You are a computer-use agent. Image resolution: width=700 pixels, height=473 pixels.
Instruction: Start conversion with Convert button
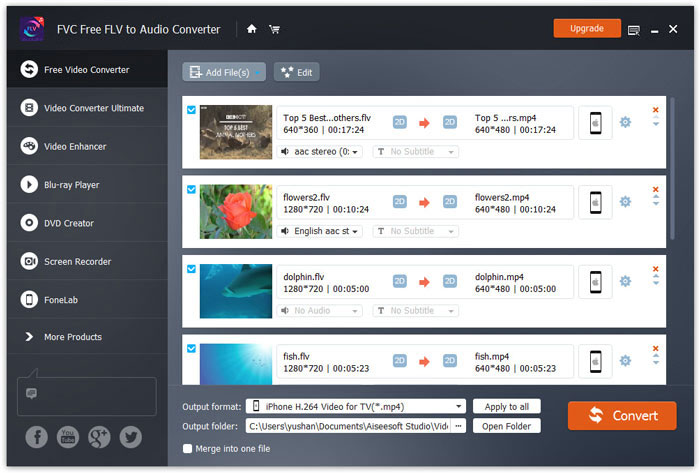(622, 415)
